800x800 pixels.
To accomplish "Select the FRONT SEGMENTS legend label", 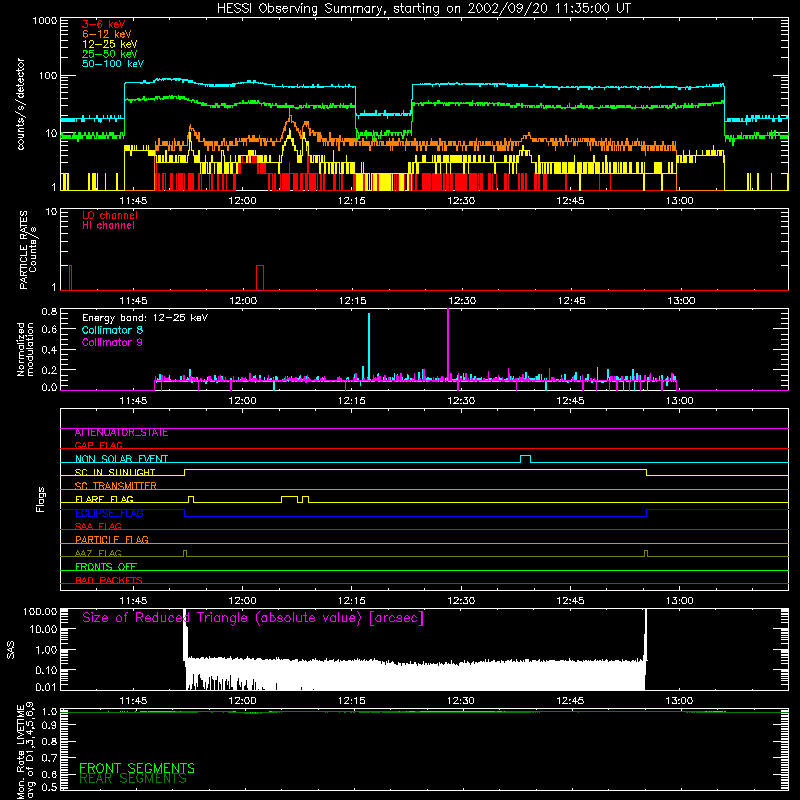I will pos(137,768).
